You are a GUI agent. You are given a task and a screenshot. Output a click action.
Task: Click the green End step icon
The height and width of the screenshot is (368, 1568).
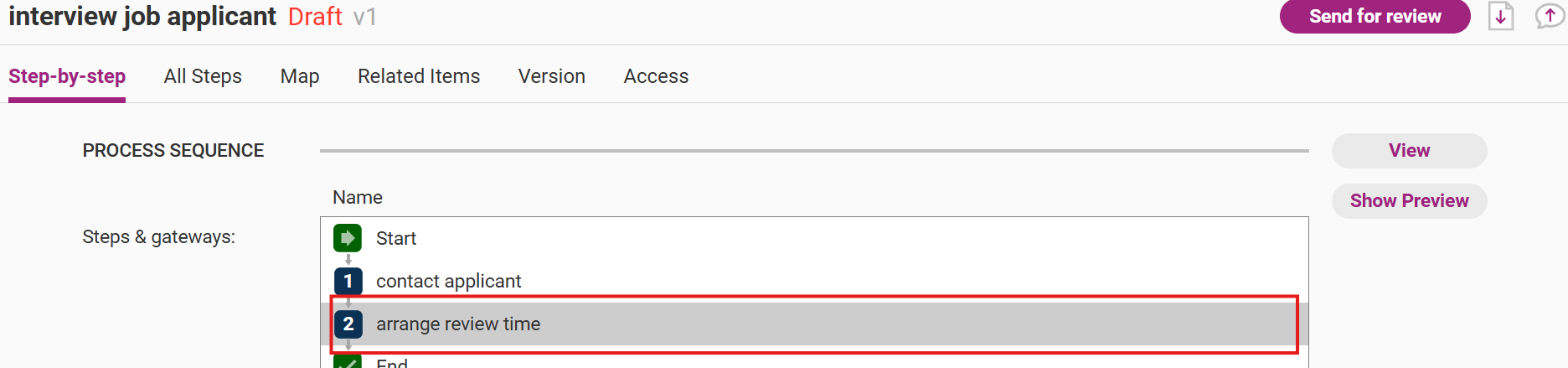(x=348, y=362)
